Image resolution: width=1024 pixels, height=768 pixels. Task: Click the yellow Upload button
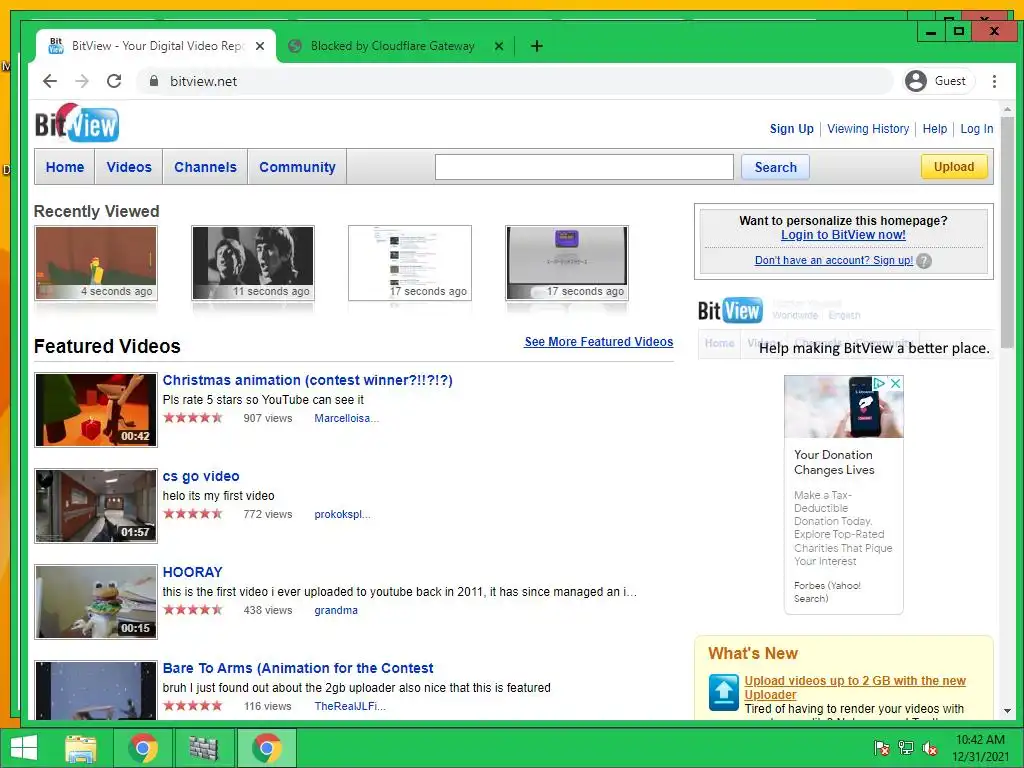click(953, 167)
